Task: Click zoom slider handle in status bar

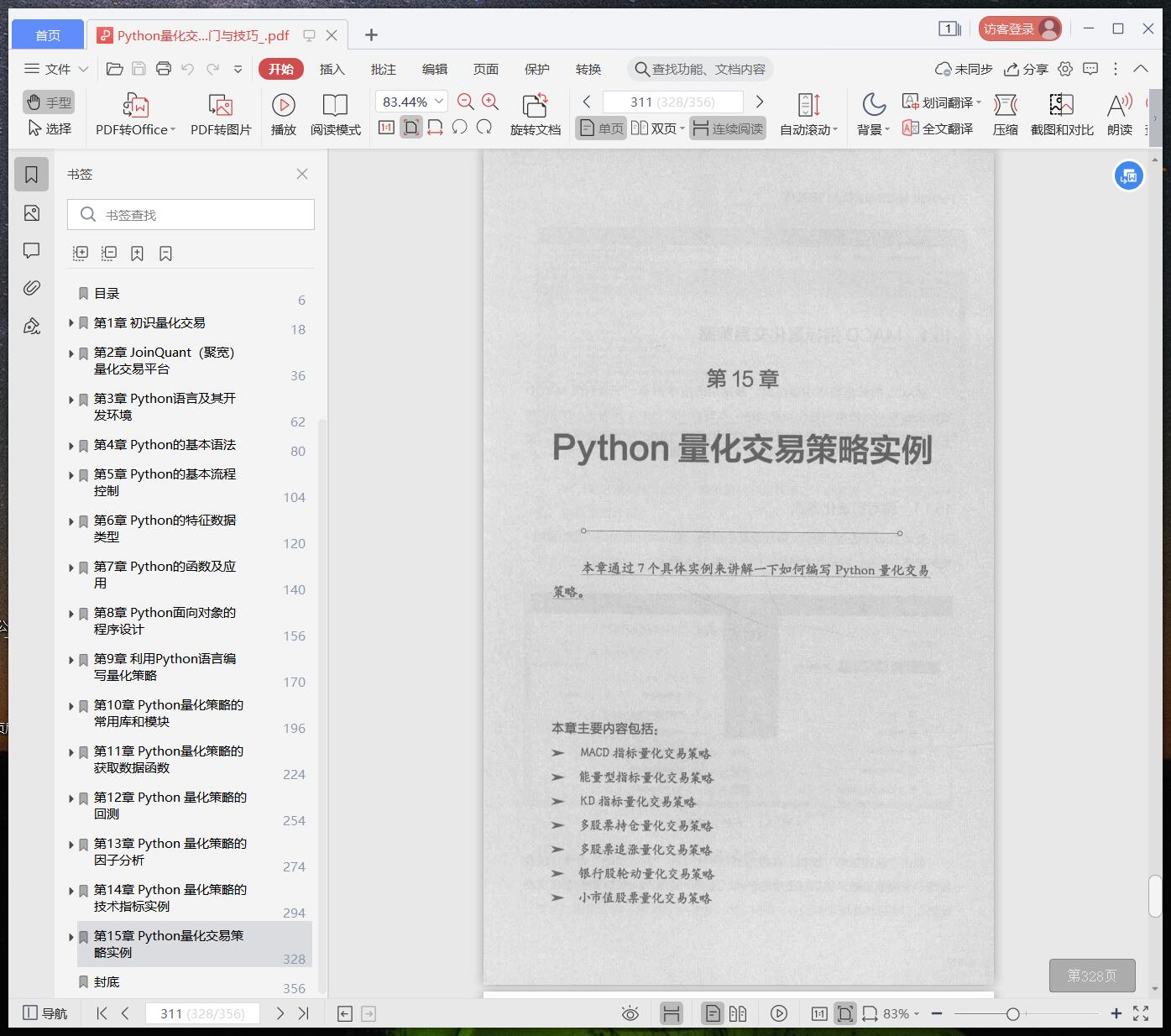Action: point(1013,1014)
